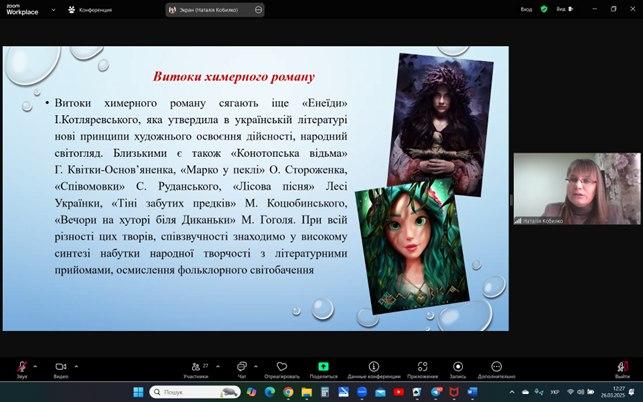Open the Участники participants panel
643x402 pixels.
196,368
